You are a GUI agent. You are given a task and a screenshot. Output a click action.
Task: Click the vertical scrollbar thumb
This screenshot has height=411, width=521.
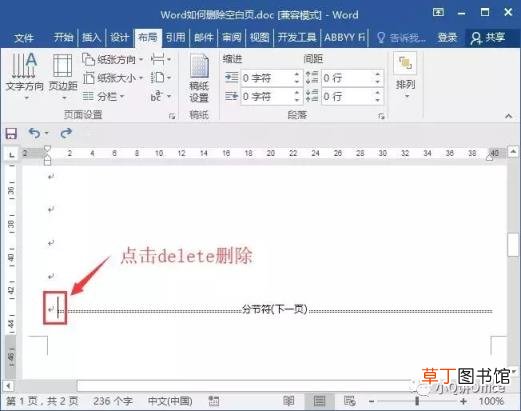click(x=513, y=245)
